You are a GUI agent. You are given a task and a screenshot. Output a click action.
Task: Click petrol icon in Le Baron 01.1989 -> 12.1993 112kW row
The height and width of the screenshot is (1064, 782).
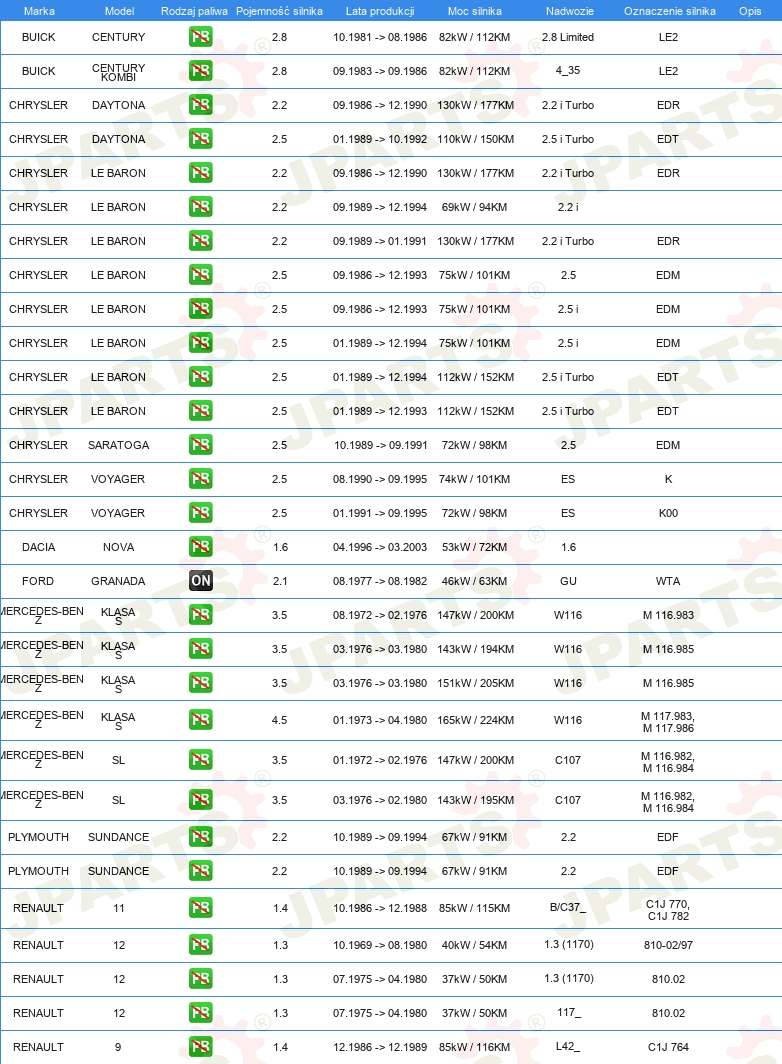click(200, 411)
